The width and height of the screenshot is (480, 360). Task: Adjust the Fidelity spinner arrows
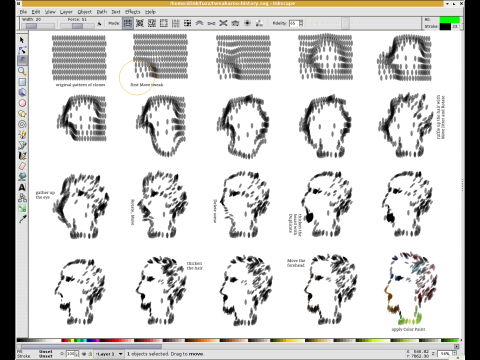point(301,23)
